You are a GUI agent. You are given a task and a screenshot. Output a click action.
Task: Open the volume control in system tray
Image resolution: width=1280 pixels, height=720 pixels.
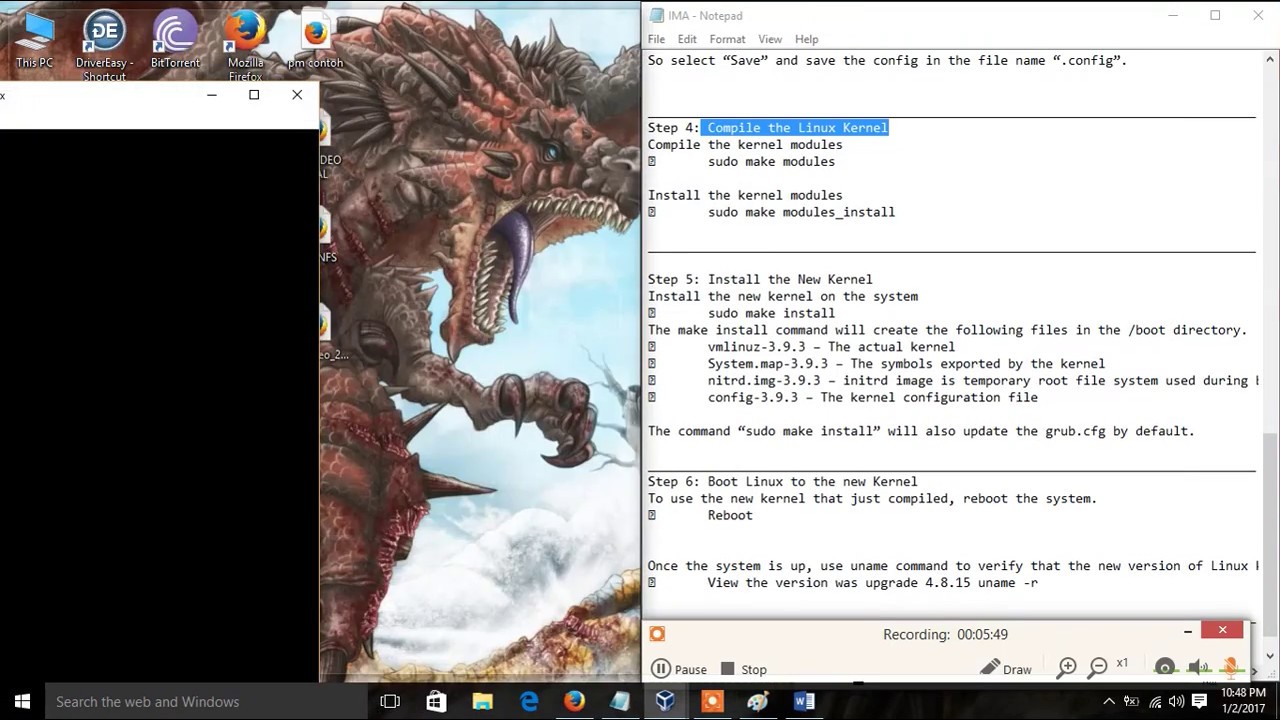(x=1176, y=701)
